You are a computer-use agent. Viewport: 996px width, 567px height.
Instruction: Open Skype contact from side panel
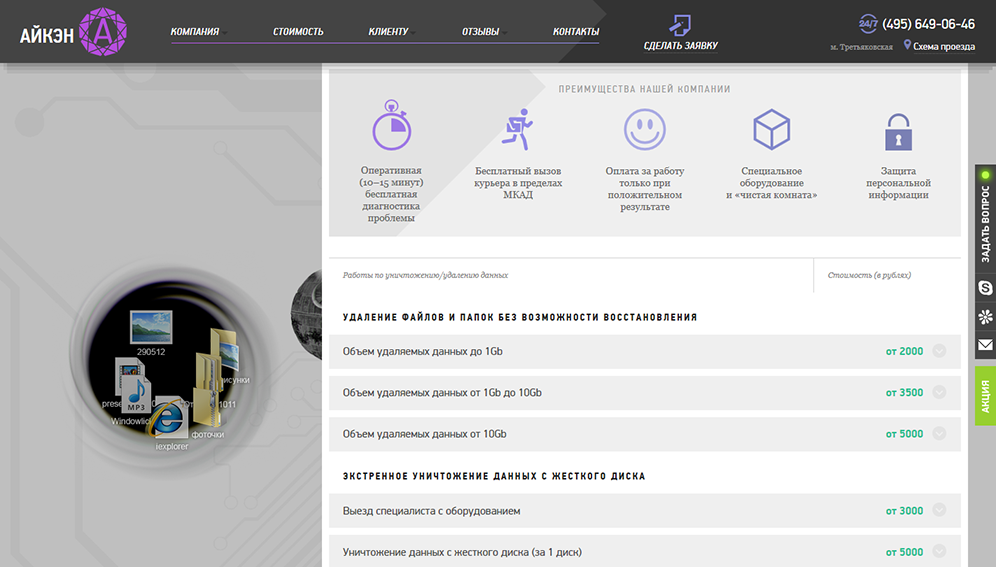point(985,288)
